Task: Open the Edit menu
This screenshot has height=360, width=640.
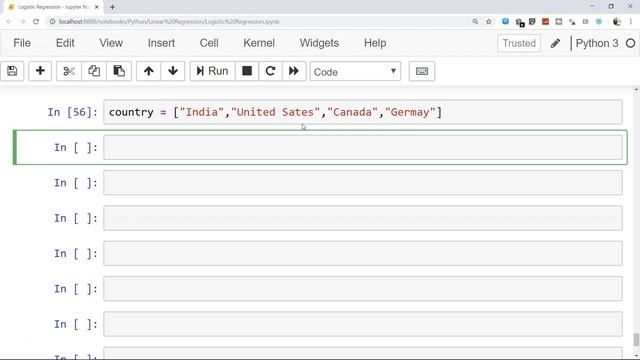Action: click(x=65, y=43)
